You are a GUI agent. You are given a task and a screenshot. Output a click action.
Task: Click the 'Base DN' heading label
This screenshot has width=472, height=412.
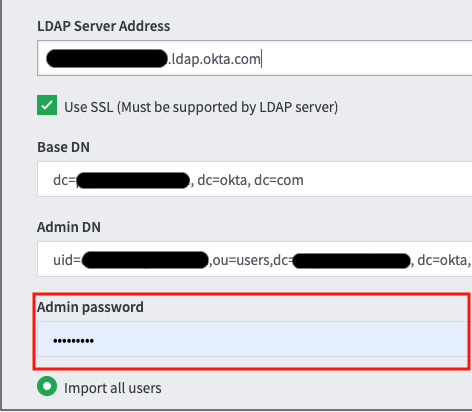(x=63, y=147)
